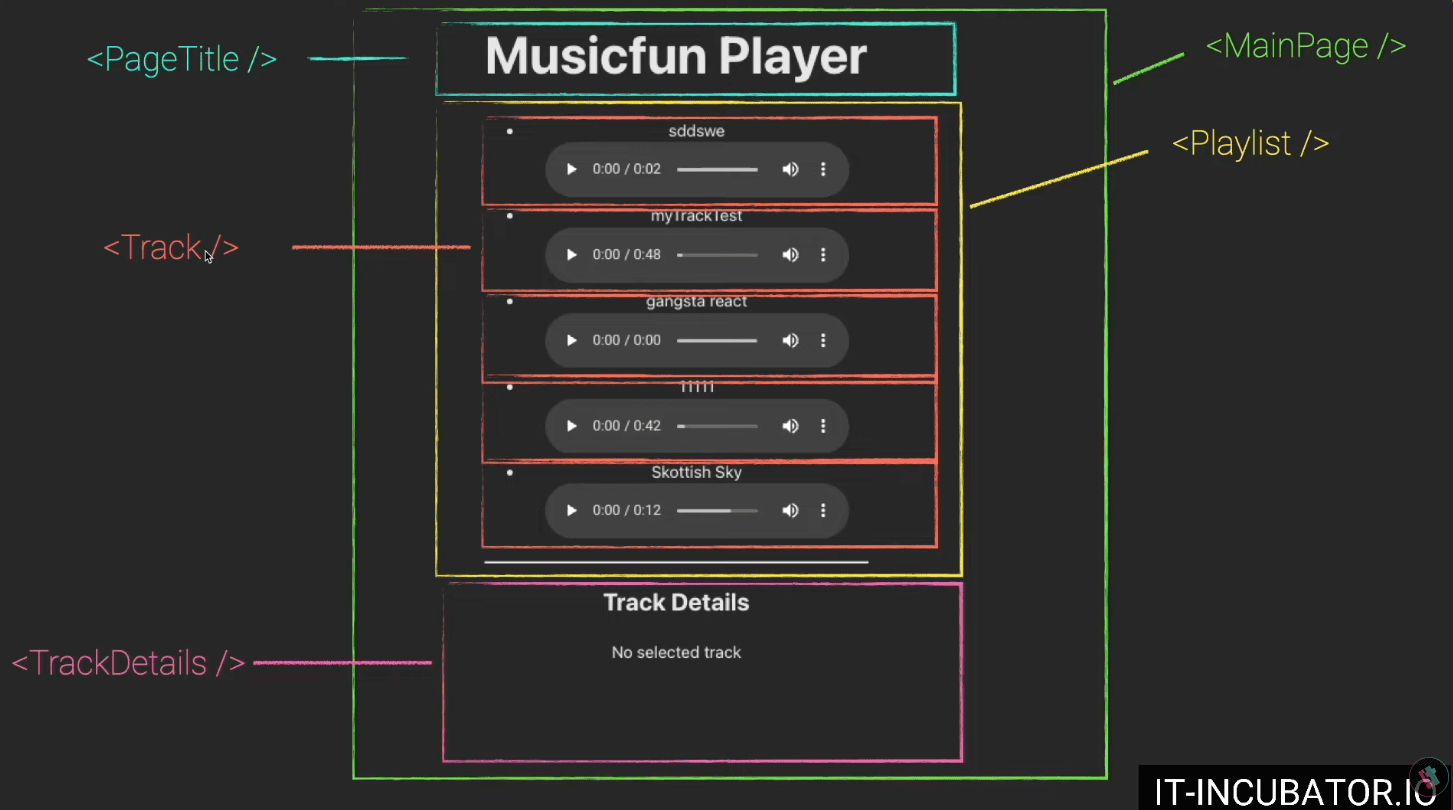The image size is (1453, 810).
Task: Select the gangsta react track title
Action: point(696,301)
